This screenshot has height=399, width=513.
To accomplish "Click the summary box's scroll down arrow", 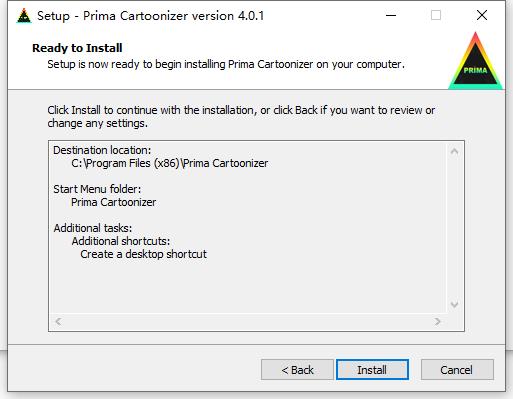I will [x=454, y=305].
